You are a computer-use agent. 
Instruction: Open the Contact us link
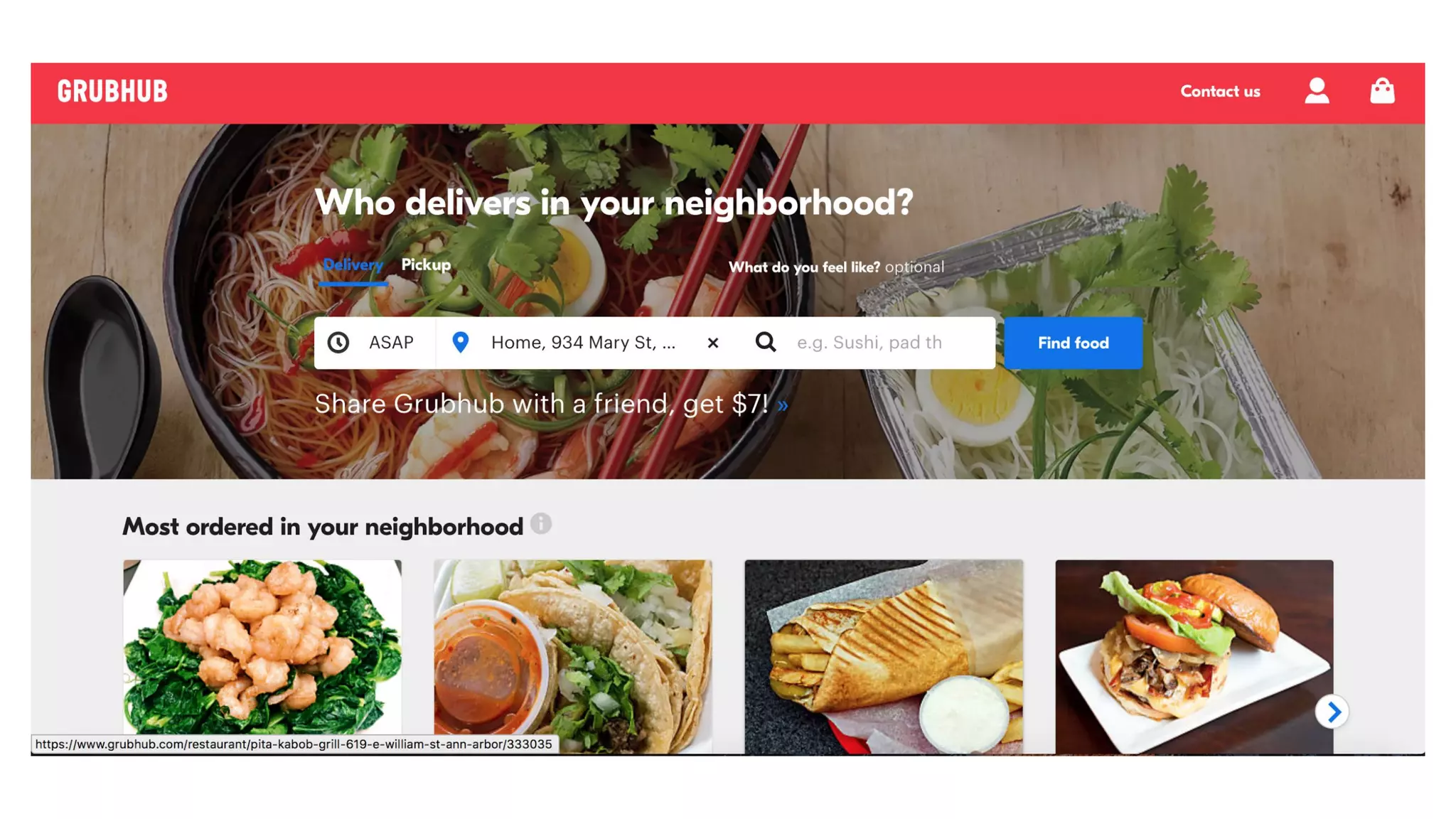(x=1220, y=91)
